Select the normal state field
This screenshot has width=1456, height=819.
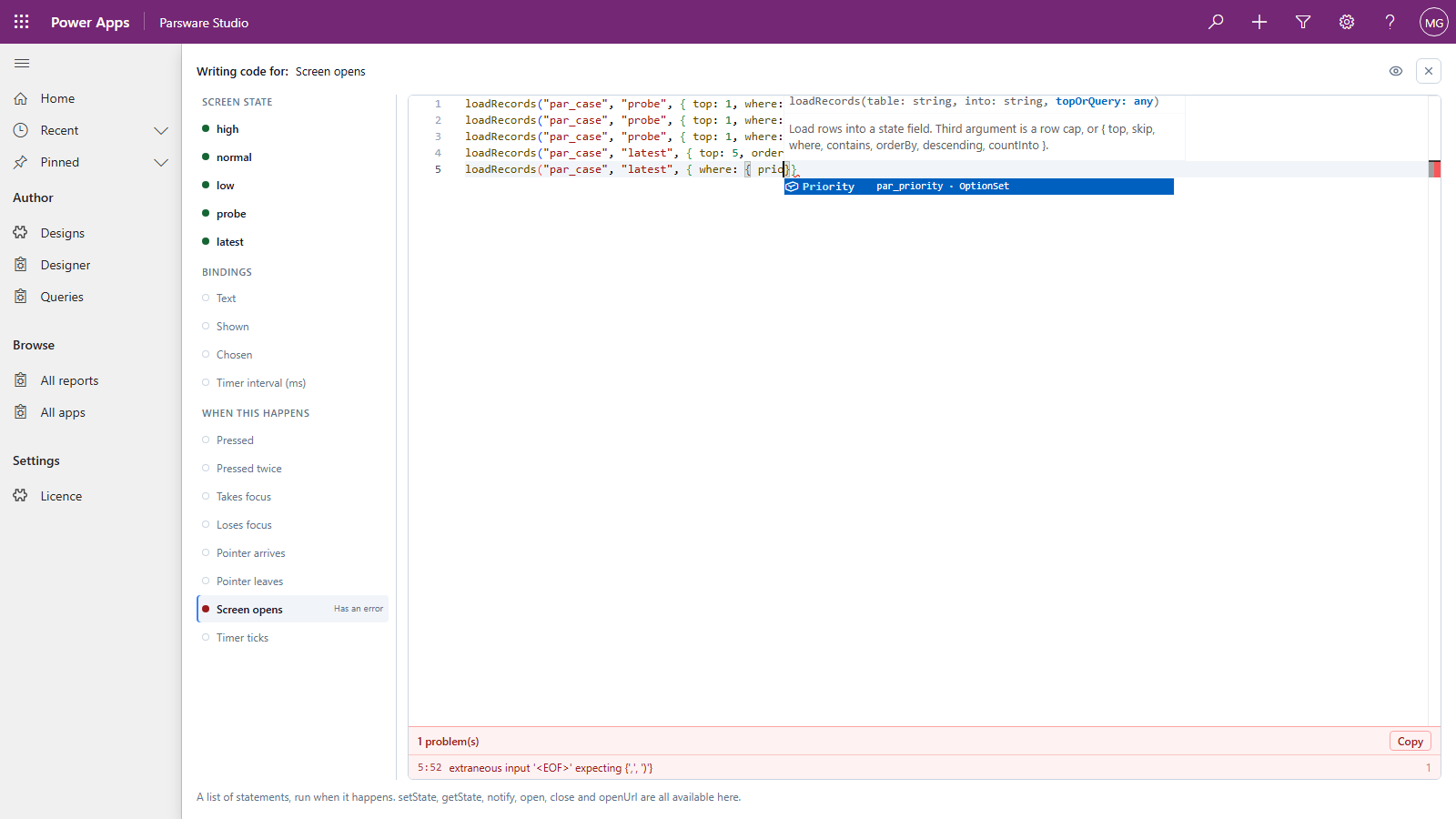[x=292, y=157]
